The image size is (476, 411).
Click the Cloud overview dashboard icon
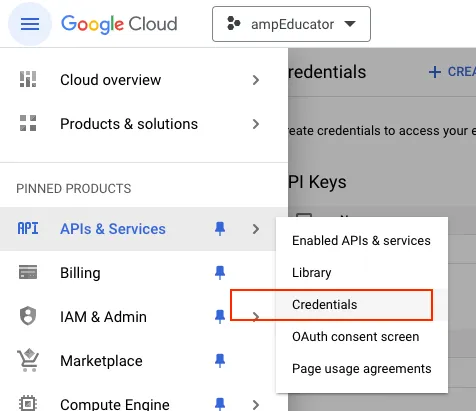pos(28,79)
